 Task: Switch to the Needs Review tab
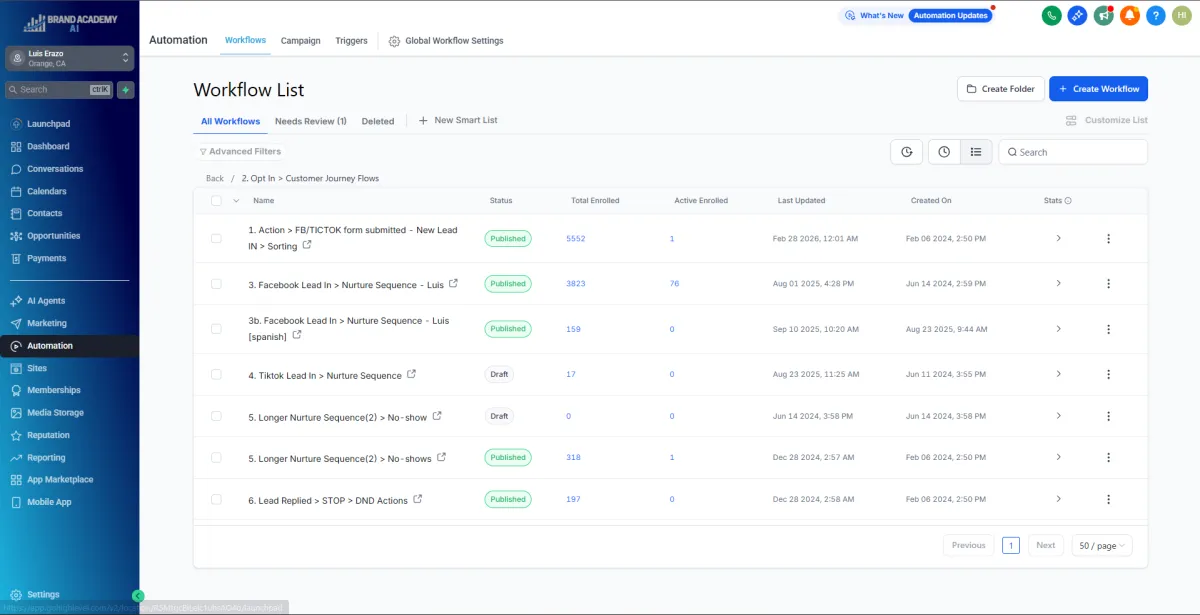coord(310,121)
